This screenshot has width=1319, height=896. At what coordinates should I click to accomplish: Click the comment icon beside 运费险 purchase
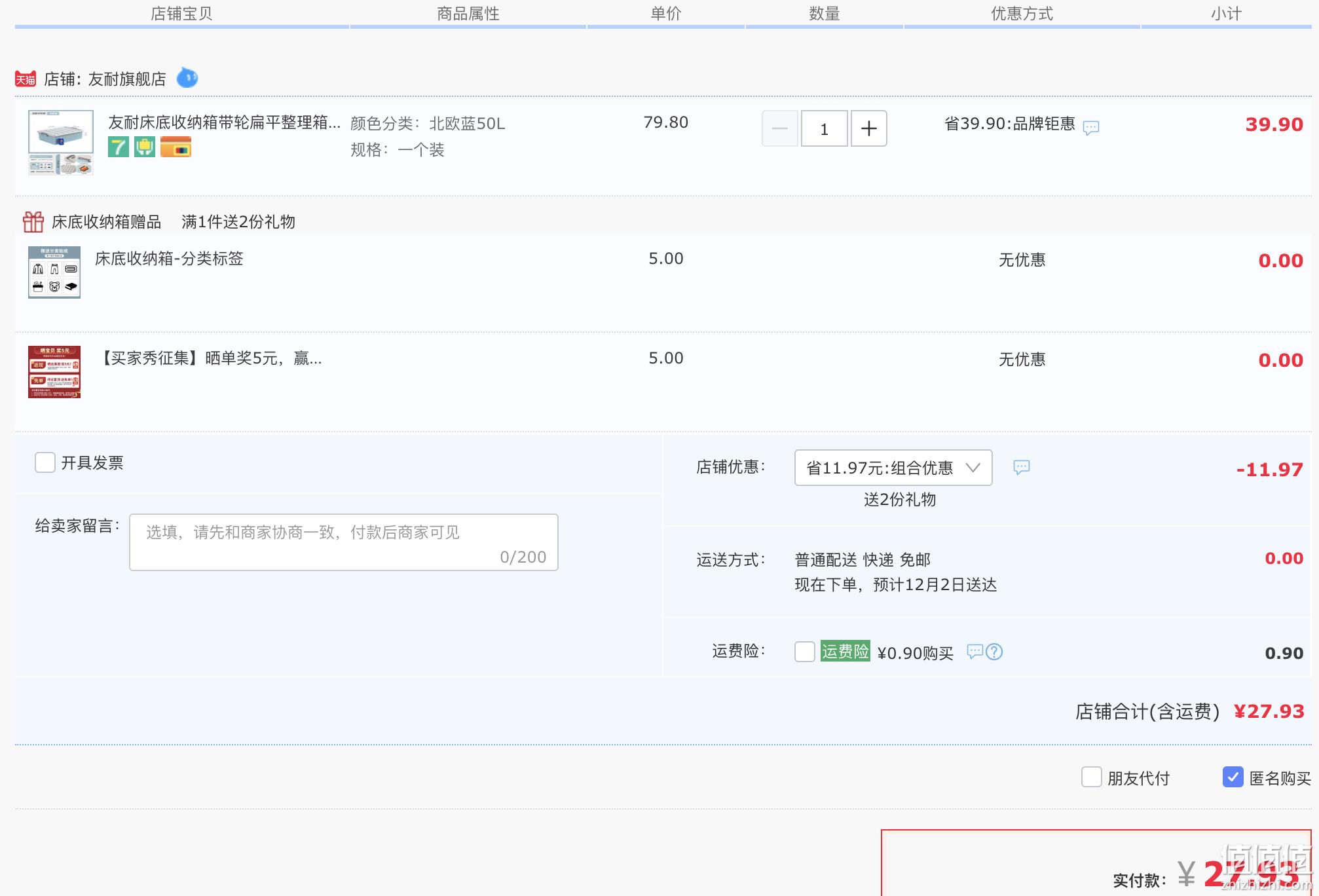pyautogui.click(x=975, y=651)
